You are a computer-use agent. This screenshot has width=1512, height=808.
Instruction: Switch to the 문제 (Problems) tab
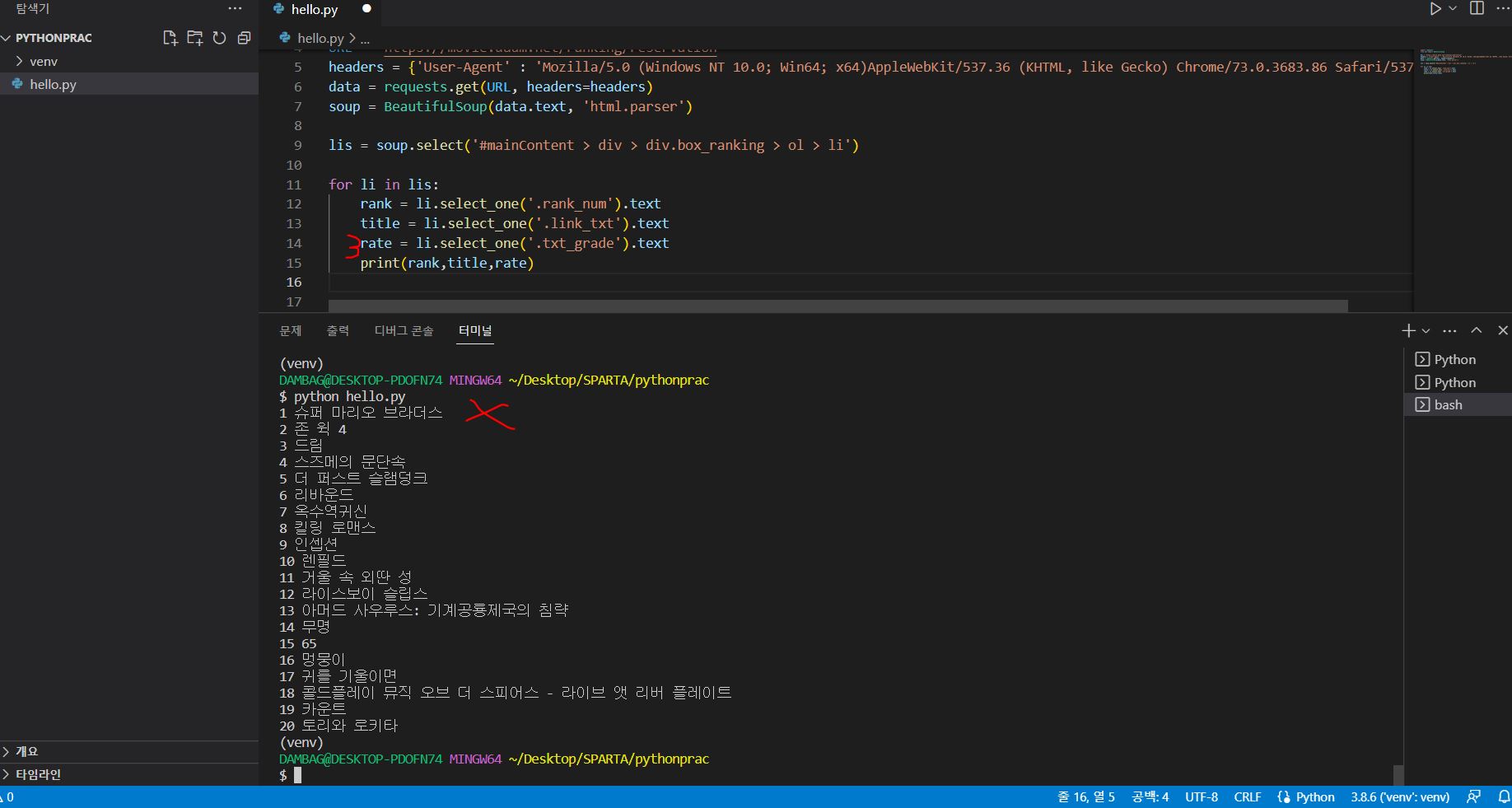coord(291,330)
